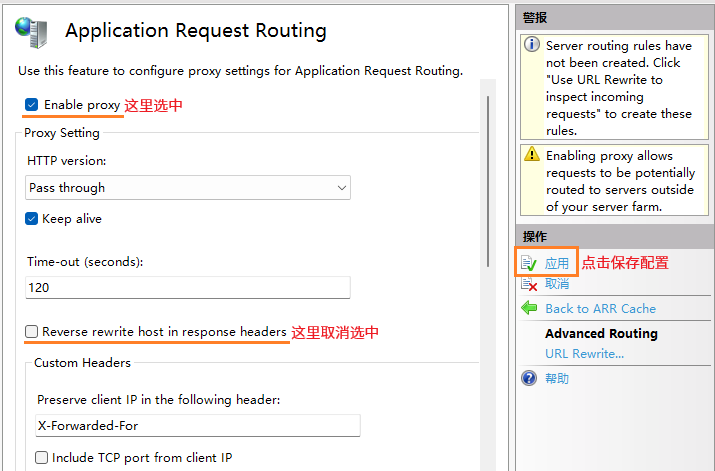The height and width of the screenshot is (471, 715).
Task: Click the 应用 apply icon with green check
Action: [529, 263]
